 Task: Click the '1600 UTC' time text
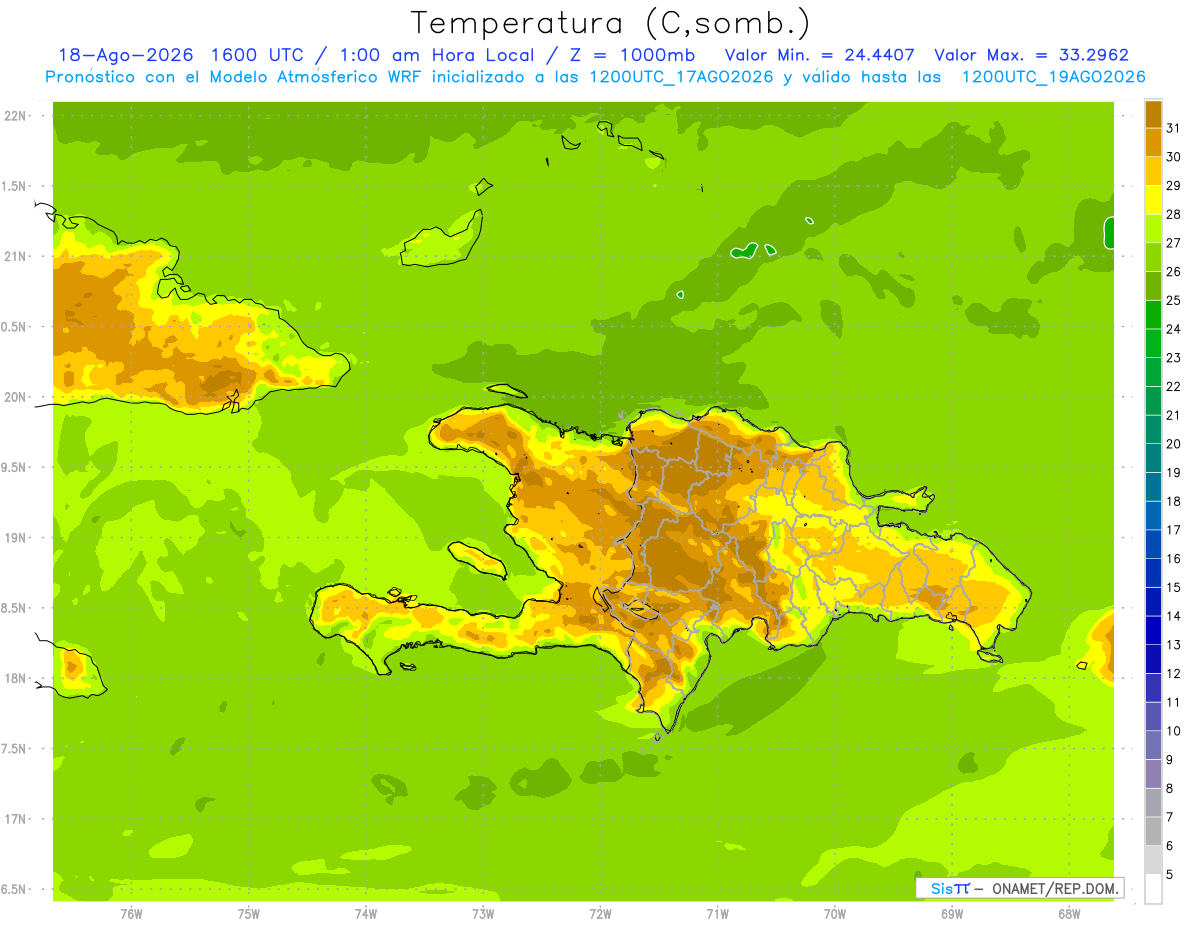coord(258,55)
